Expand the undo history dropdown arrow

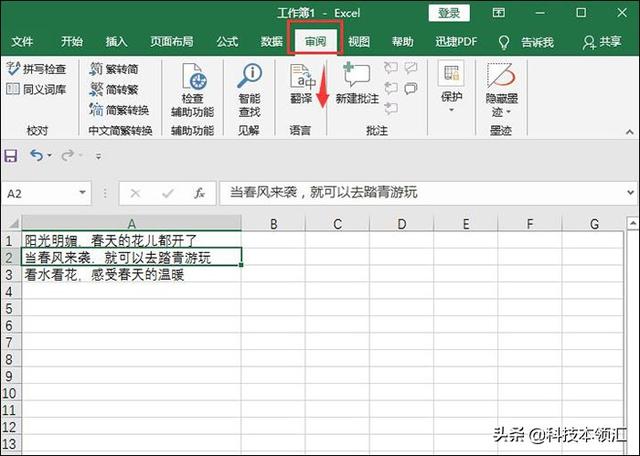49,156
